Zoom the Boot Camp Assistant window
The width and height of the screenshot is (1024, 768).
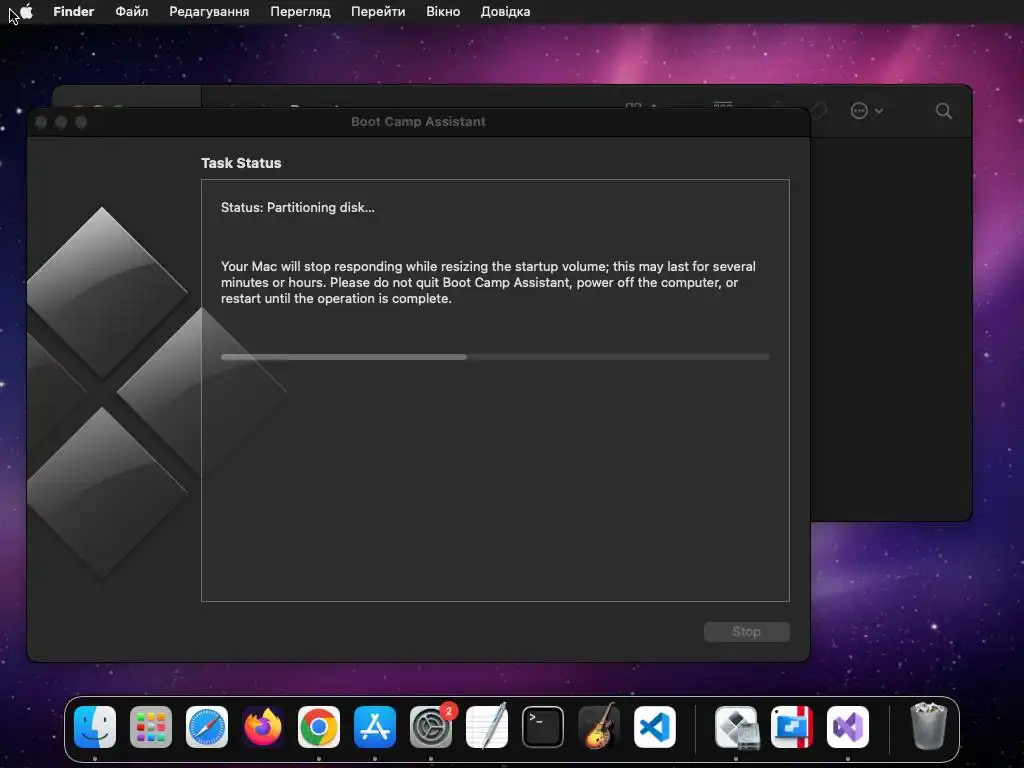tap(81, 122)
